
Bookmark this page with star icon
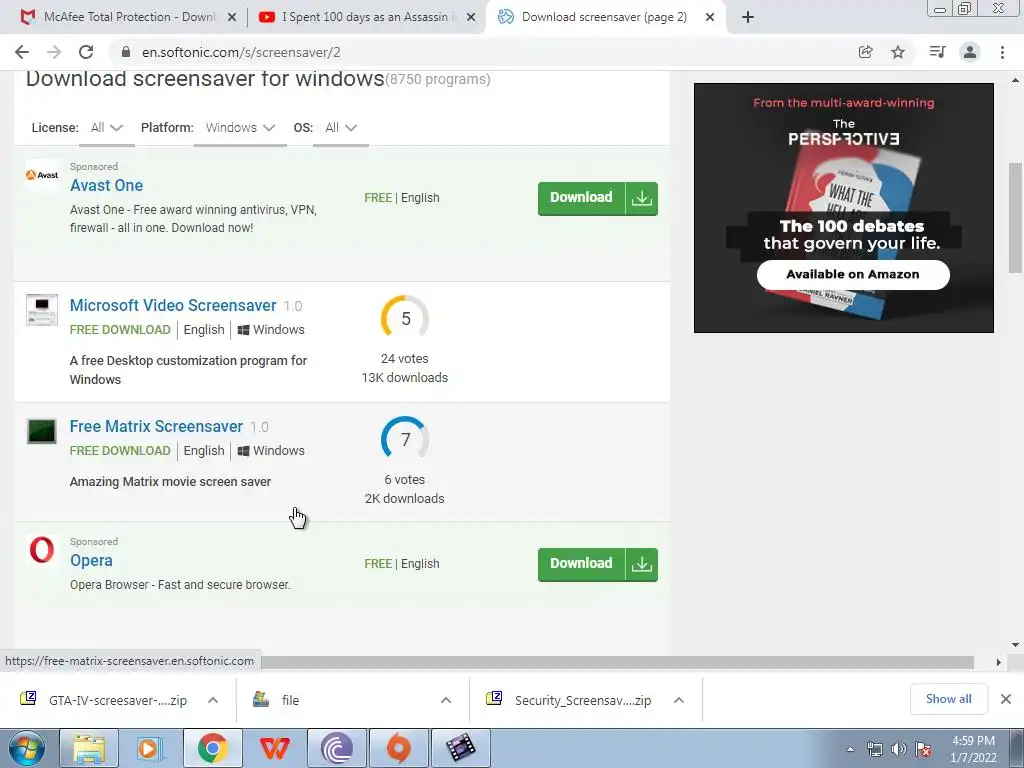click(899, 52)
